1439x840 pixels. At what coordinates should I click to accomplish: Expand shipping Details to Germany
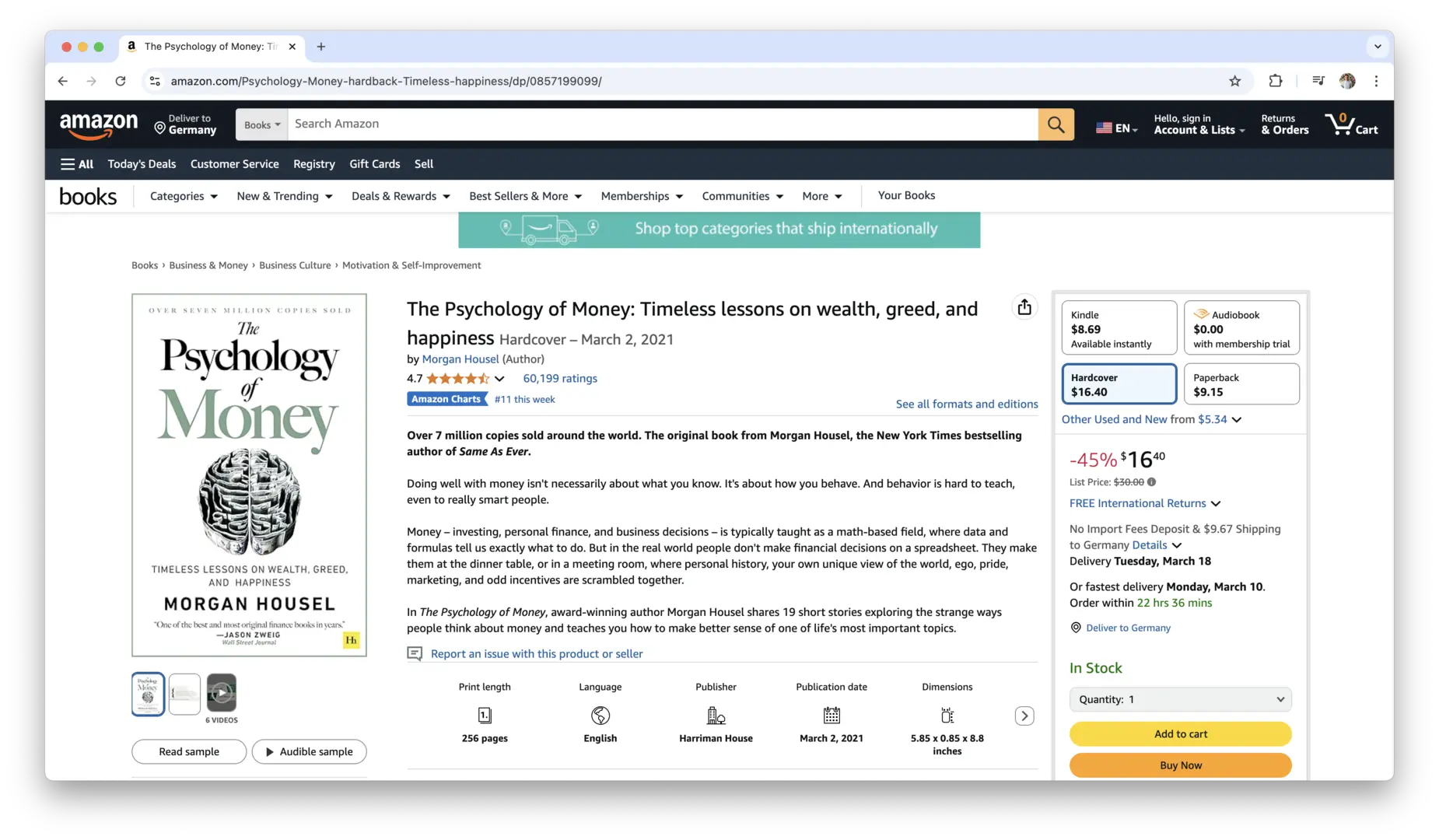click(1177, 545)
